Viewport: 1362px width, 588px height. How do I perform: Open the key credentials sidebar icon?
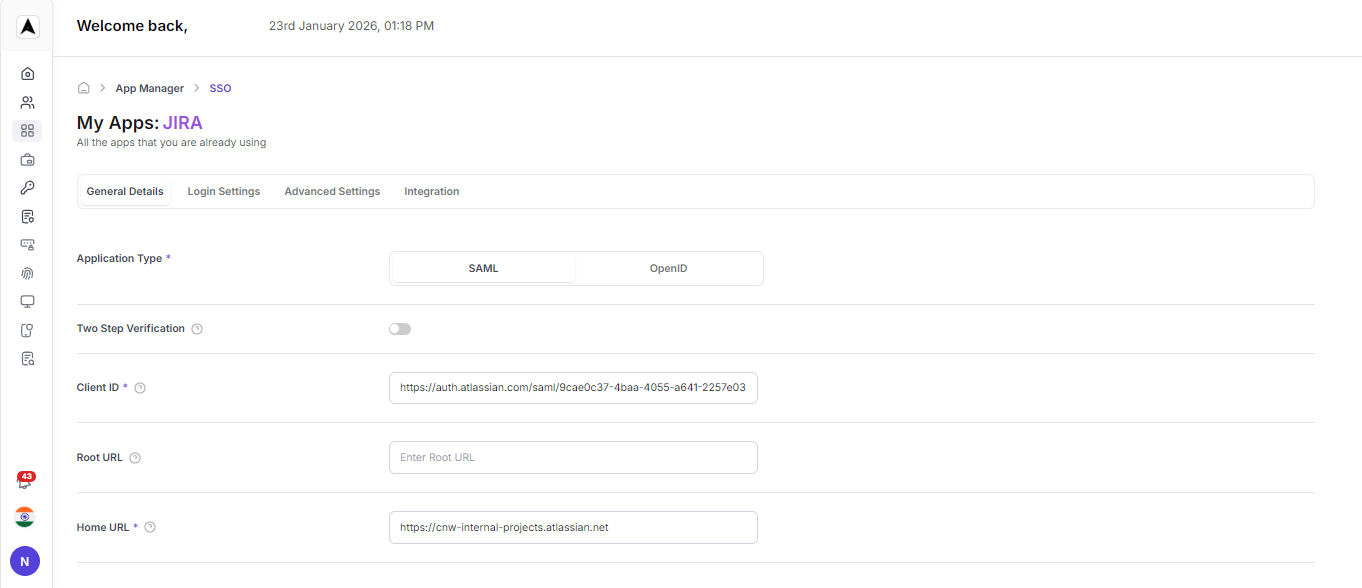pyautogui.click(x=27, y=187)
